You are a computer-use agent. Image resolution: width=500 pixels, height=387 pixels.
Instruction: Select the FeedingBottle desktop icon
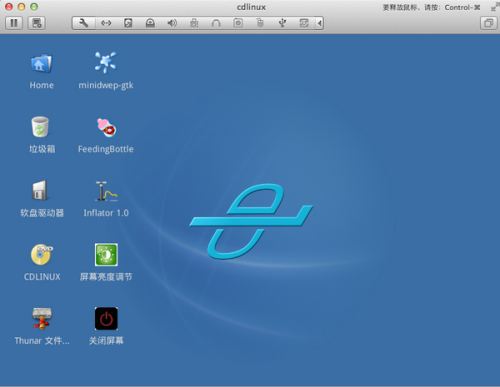[x=106, y=127]
